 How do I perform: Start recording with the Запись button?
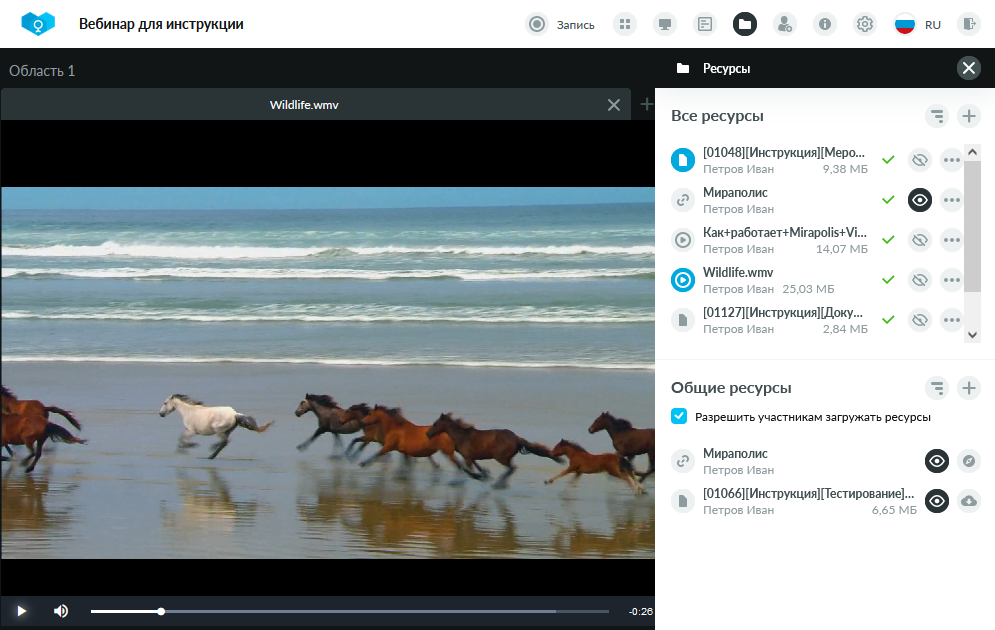tap(560, 25)
